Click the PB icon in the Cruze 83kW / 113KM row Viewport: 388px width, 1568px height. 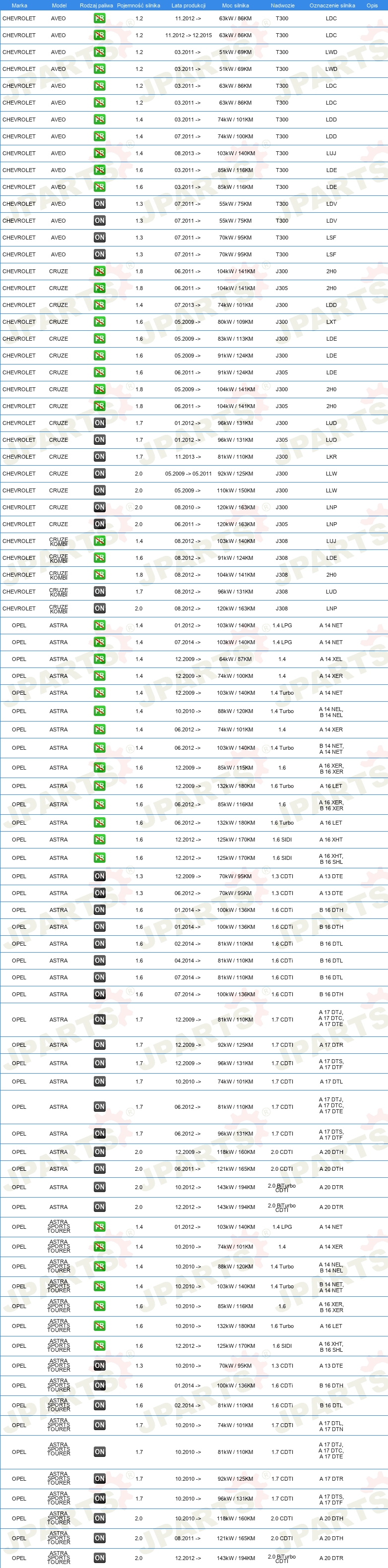99,339
